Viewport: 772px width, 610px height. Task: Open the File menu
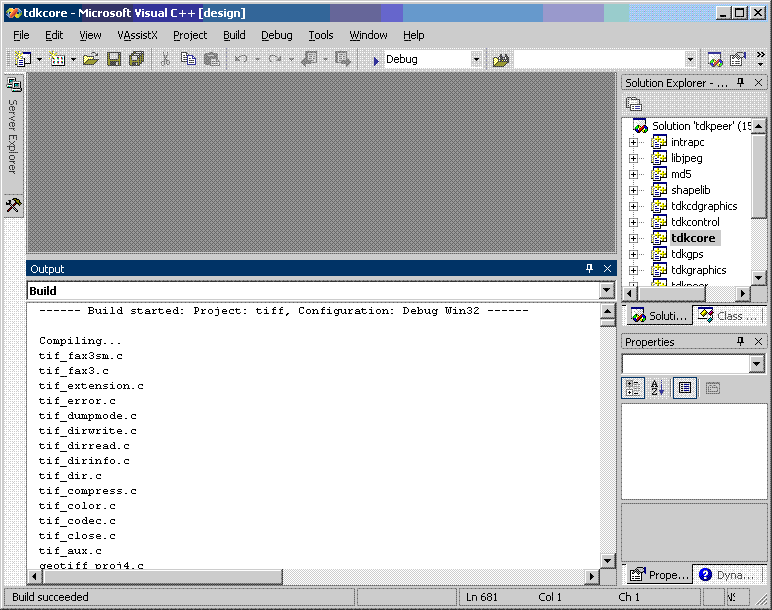click(21, 35)
